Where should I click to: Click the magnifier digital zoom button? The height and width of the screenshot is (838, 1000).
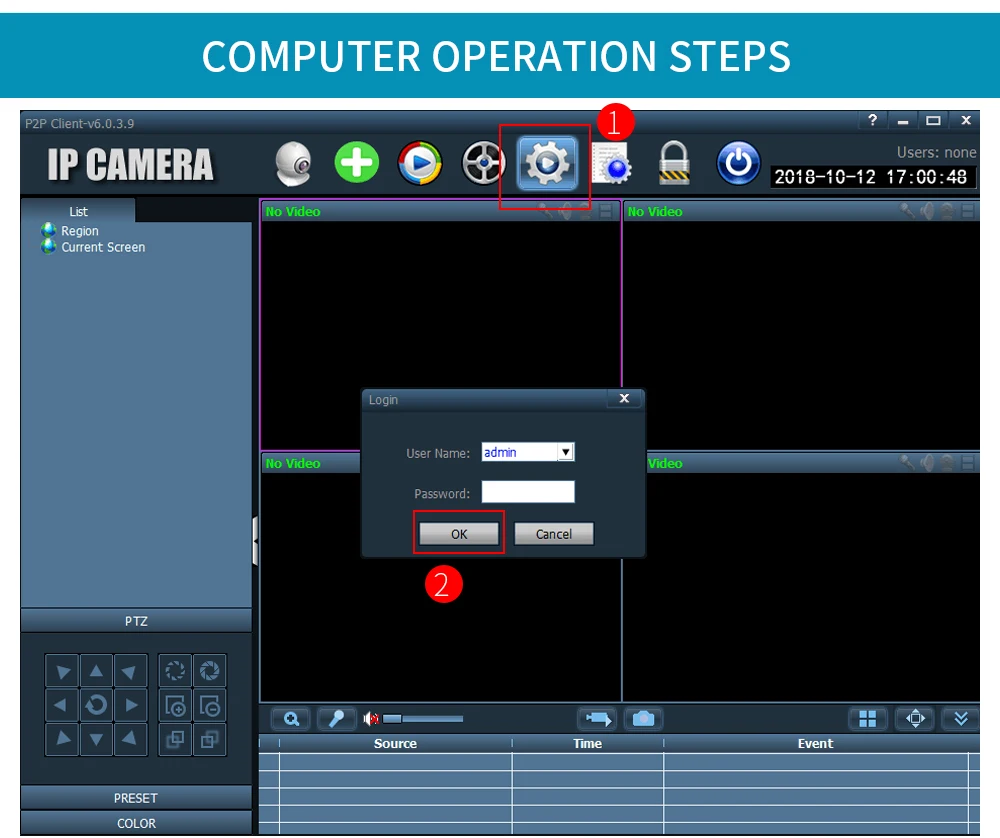tap(291, 719)
